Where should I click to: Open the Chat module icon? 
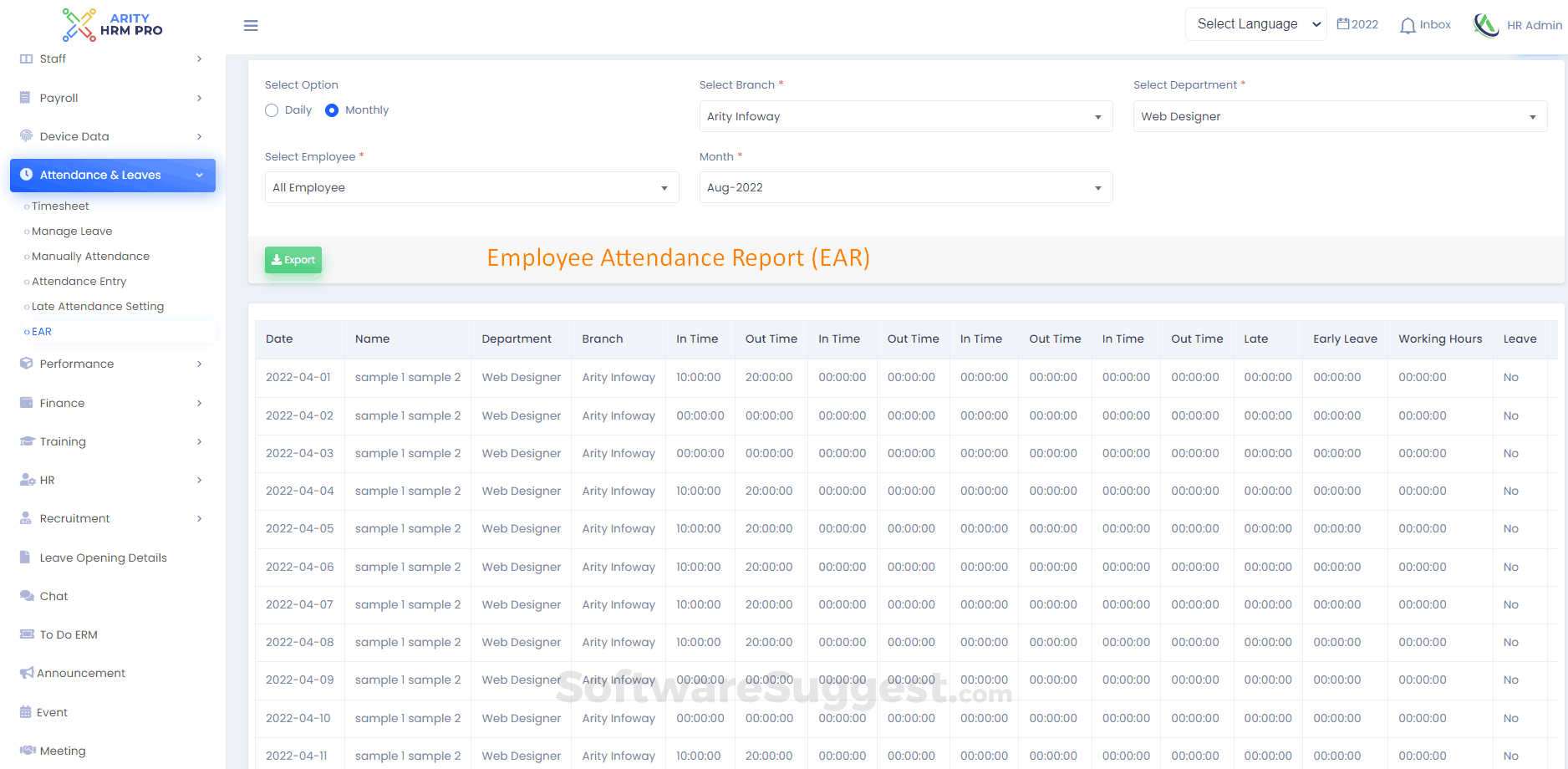click(26, 596)
